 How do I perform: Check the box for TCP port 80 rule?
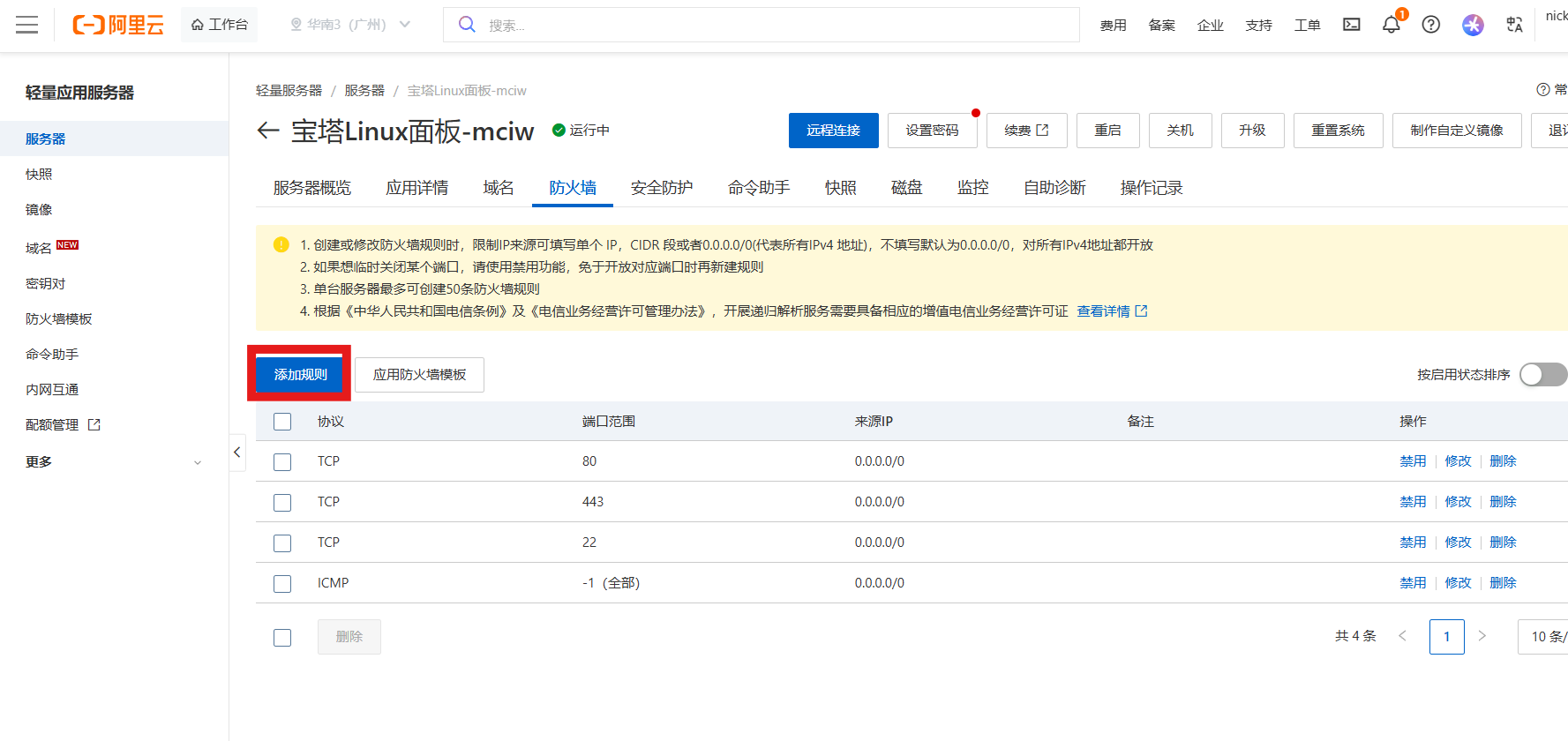click(x=282, y=461)
